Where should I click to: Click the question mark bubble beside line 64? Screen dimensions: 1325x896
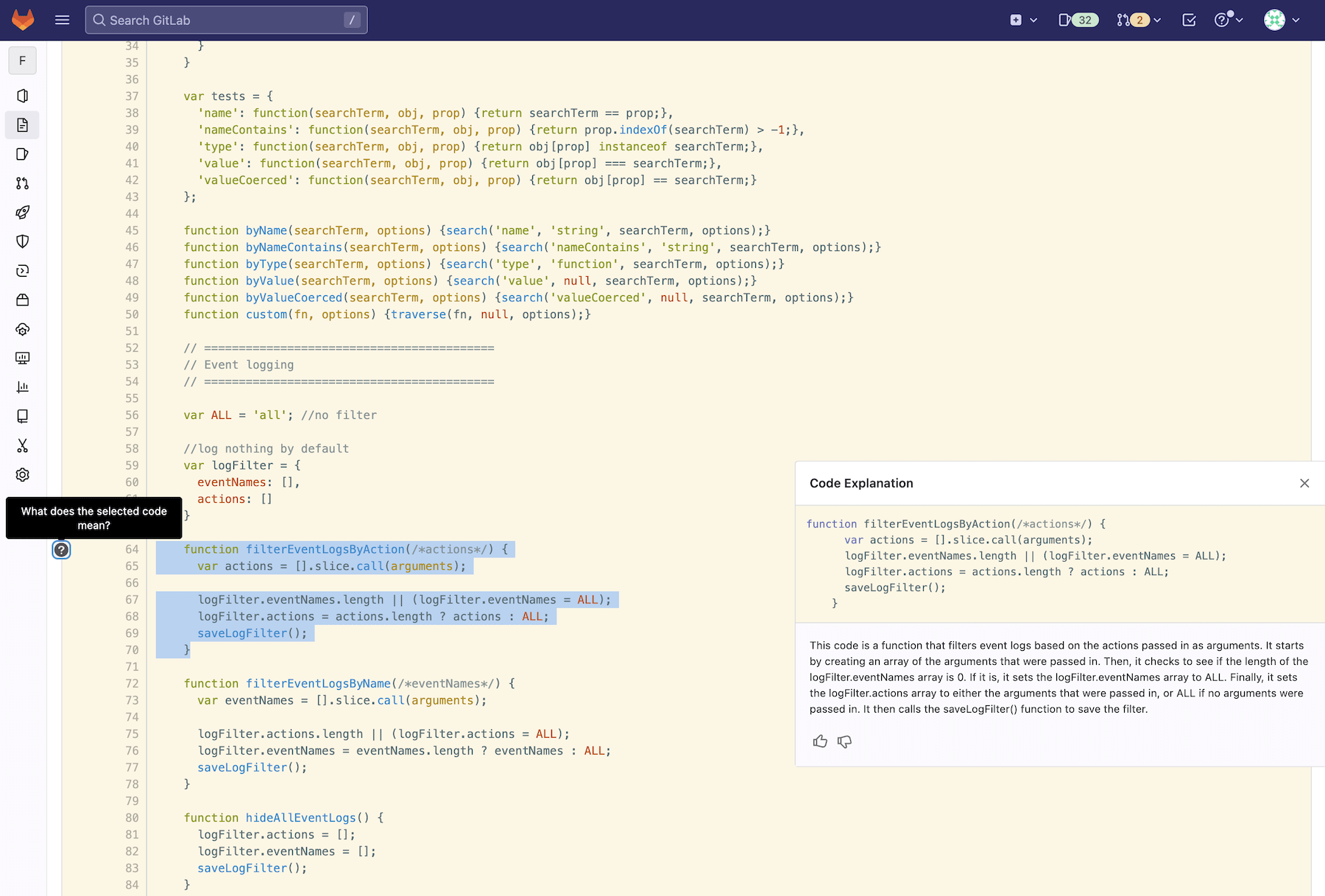click(61, 549)
